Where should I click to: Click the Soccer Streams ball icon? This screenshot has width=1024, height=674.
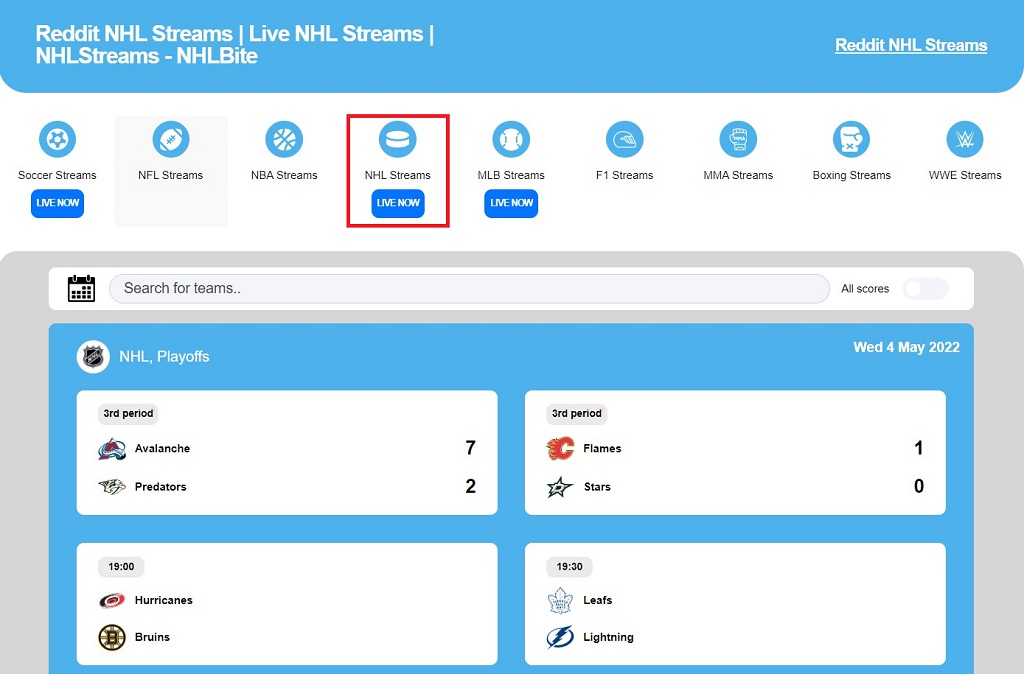coord(57,139)
